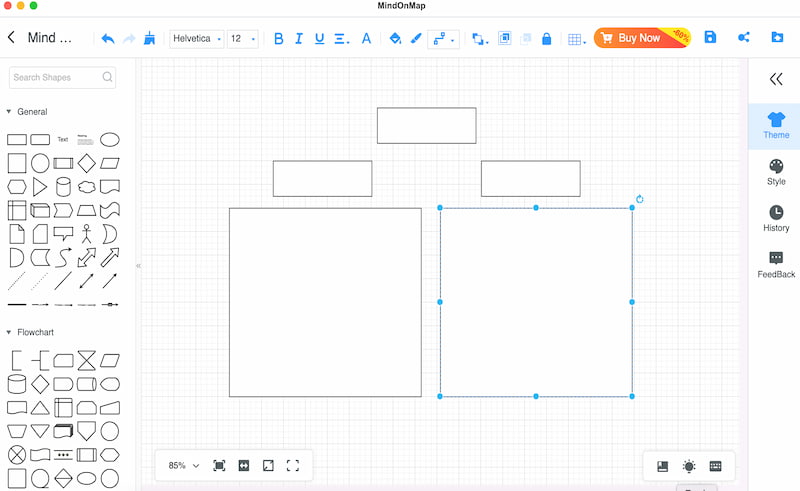This screenshot has width=800, height=491.
Task: Select the top center rectangle on canvas
Action: tap(427, 126)
